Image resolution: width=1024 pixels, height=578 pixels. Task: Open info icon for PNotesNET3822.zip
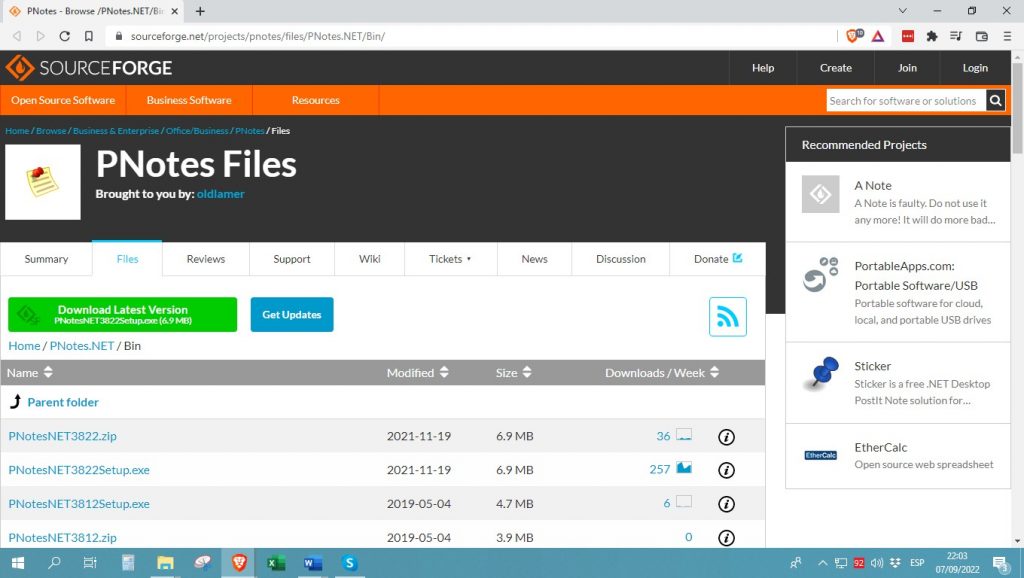(x=726, y=436)
